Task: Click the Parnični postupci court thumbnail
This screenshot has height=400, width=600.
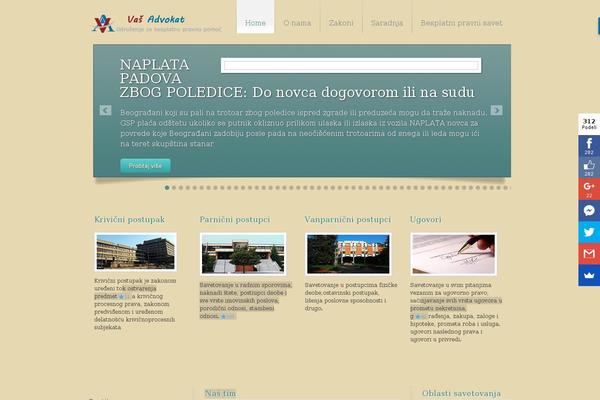Action: [243, 254]
